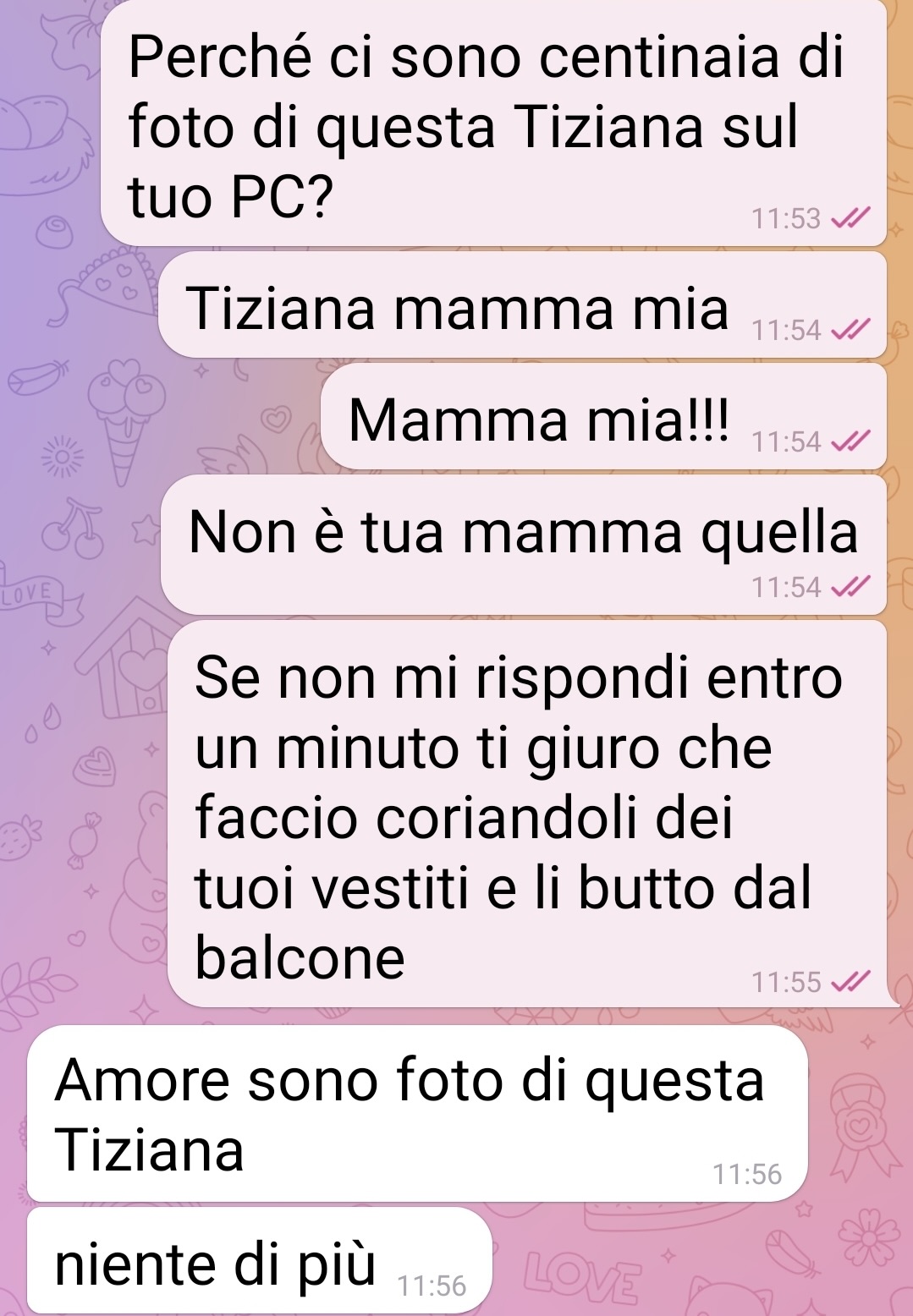Select the reply 'Amore sono foto di questa Tiziana'
This screenshot has height=1316, width=913.
point(417,1113)
